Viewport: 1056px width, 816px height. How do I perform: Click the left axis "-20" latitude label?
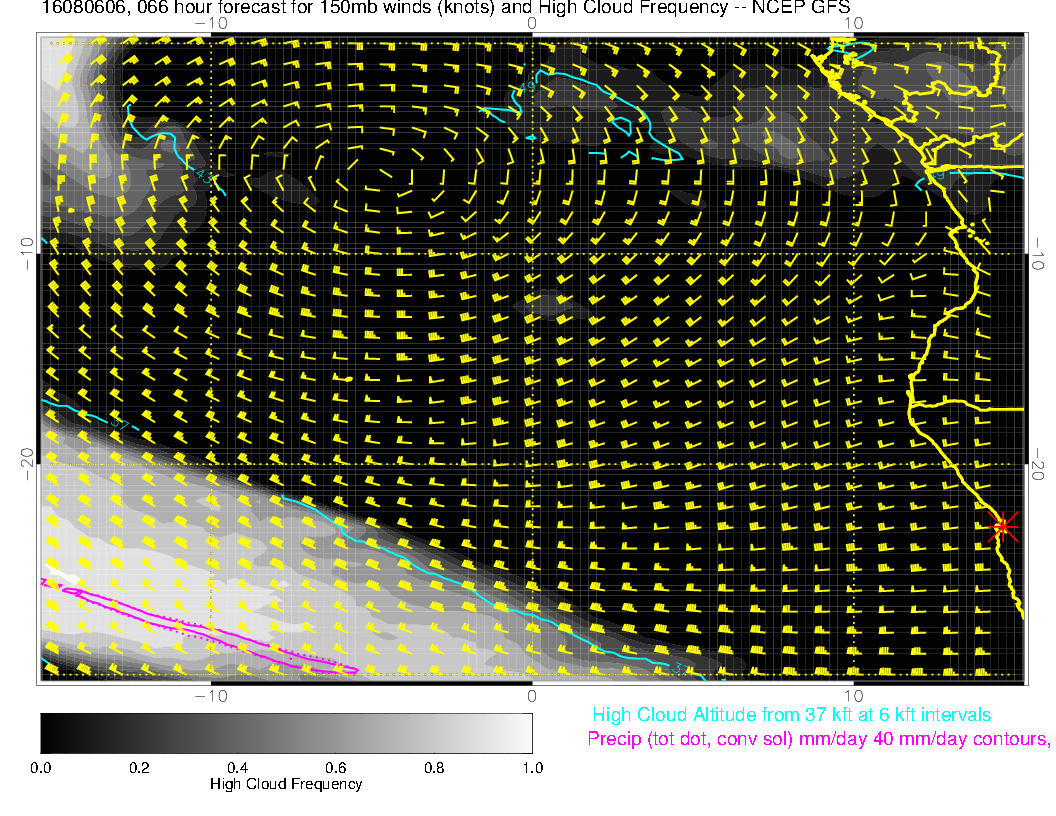tap(27, 464)
